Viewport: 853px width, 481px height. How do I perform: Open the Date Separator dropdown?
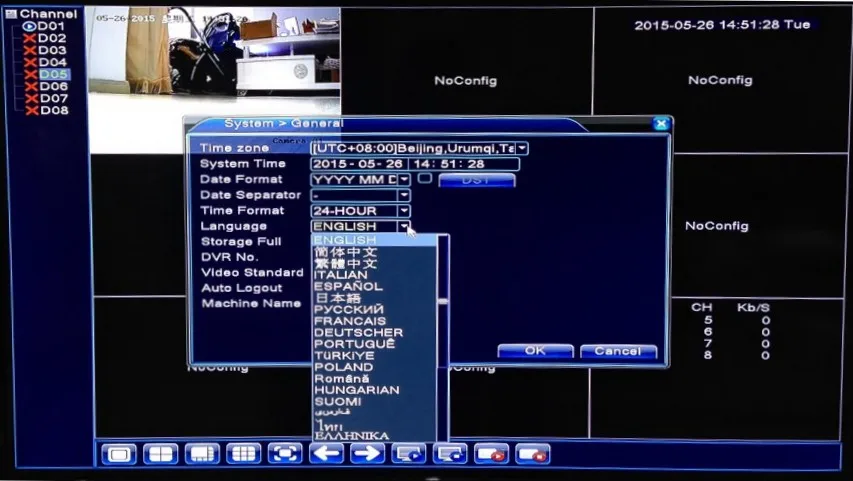coord(404,195)
